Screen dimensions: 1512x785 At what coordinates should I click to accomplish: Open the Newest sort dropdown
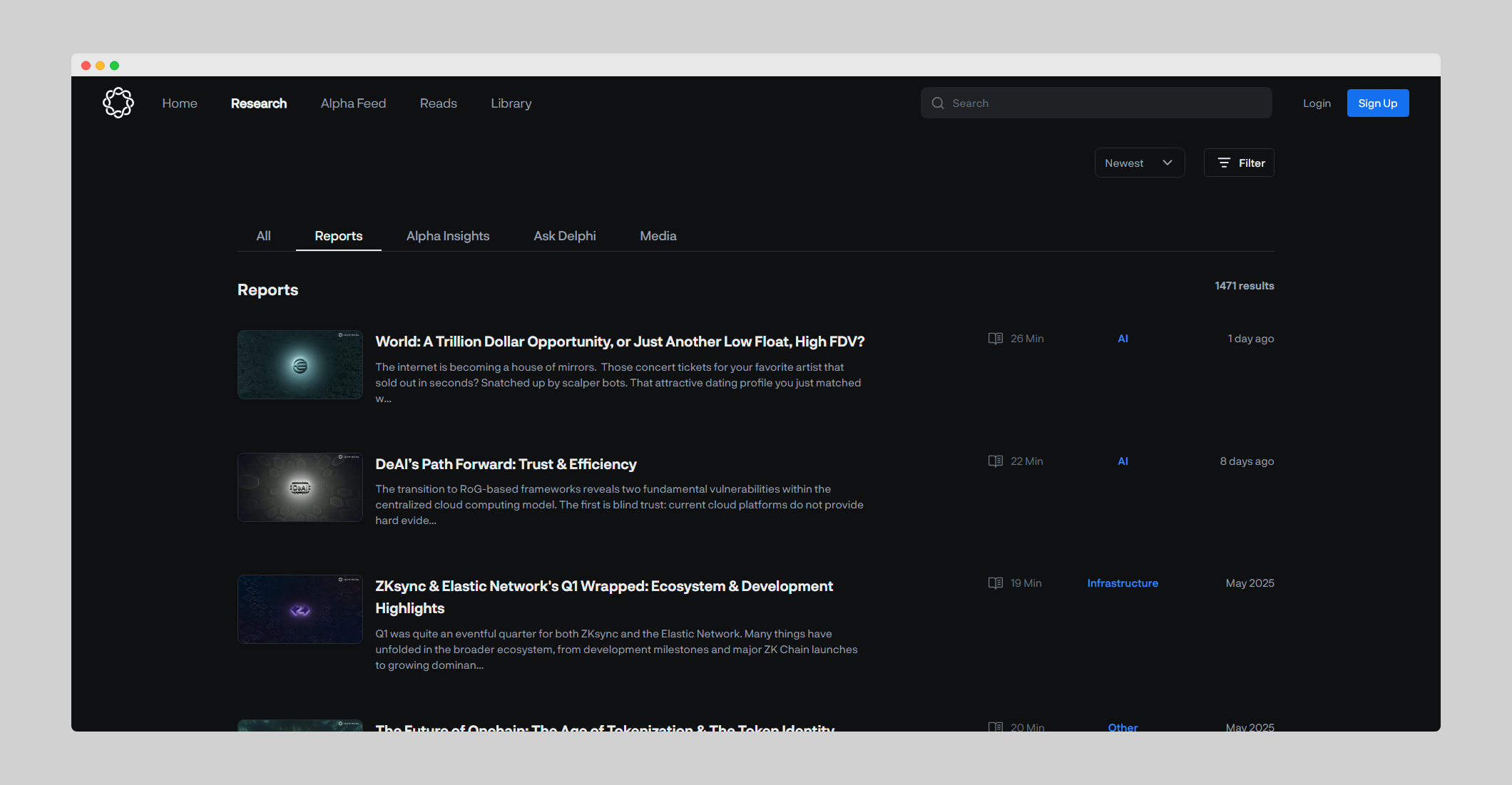(x=1140, y=163)
